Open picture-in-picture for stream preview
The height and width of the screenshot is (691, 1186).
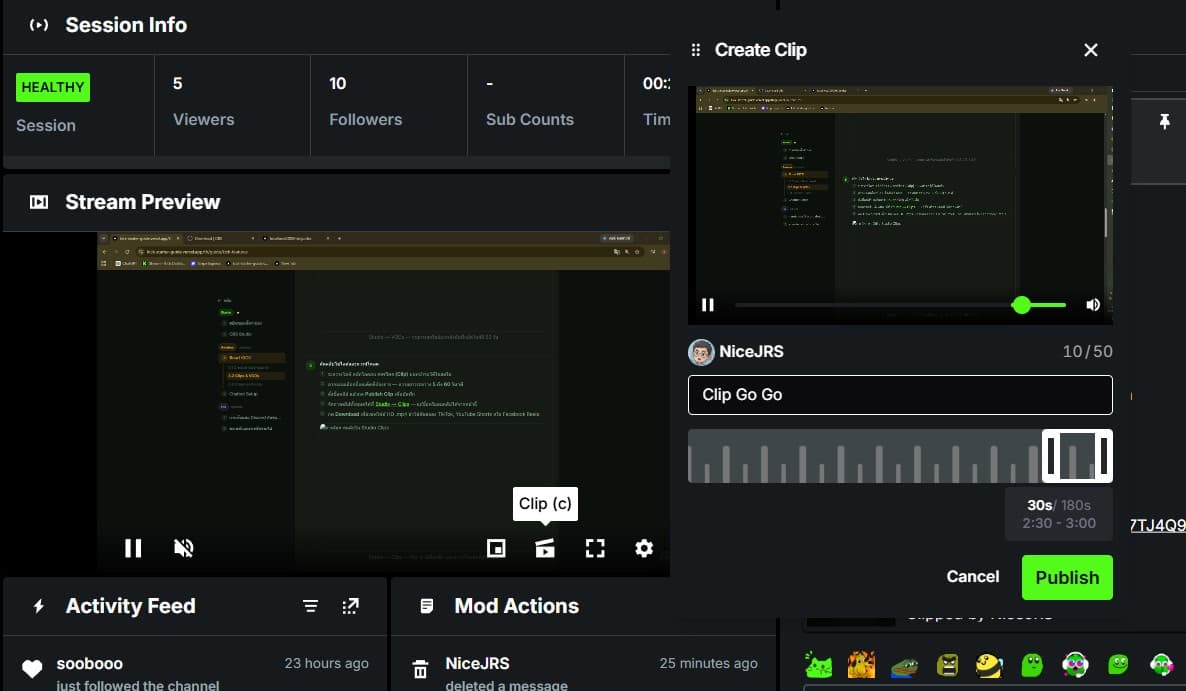(496, 548)
